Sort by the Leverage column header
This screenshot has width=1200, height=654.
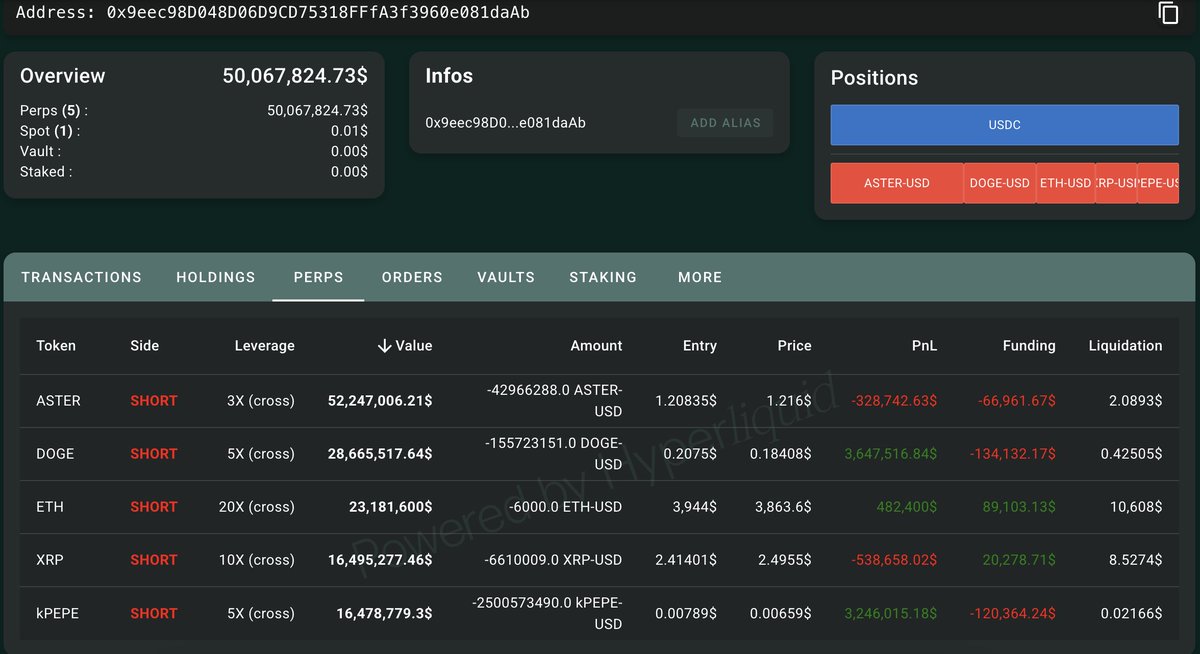(x=264, y=345)
